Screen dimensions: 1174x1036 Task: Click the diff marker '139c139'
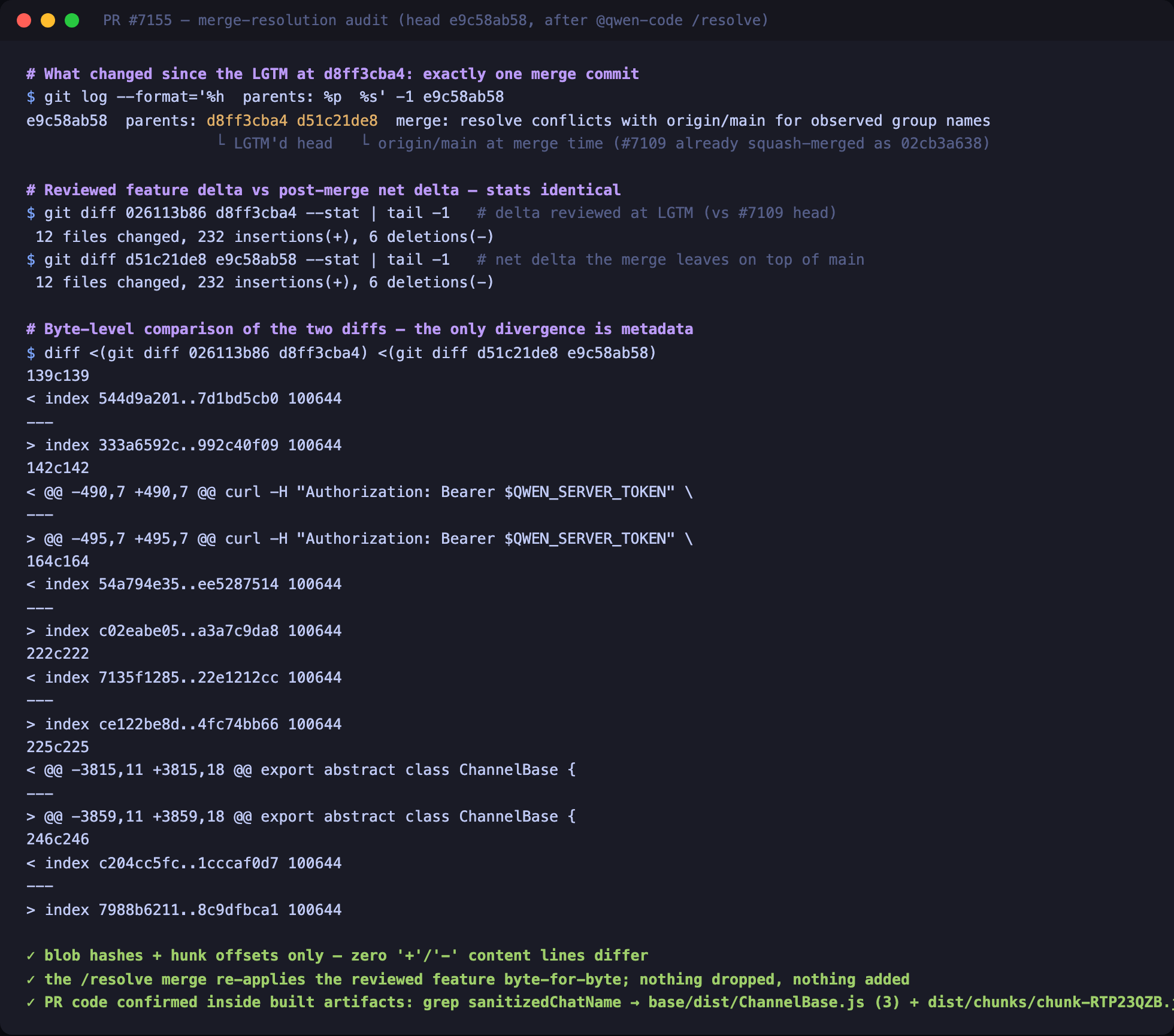pos(58,376)
